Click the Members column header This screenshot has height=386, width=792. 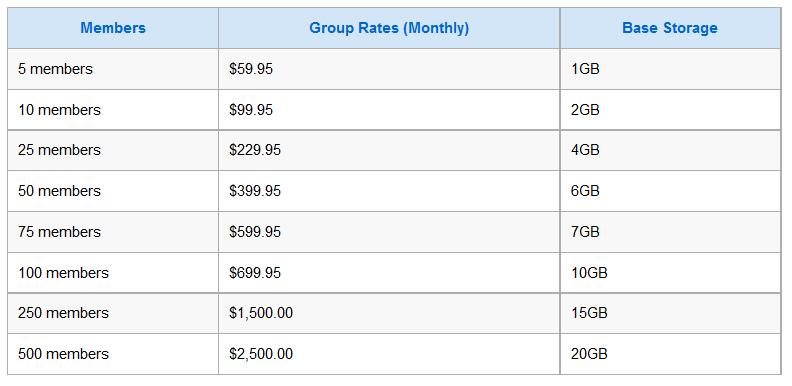tap(113, 28)
